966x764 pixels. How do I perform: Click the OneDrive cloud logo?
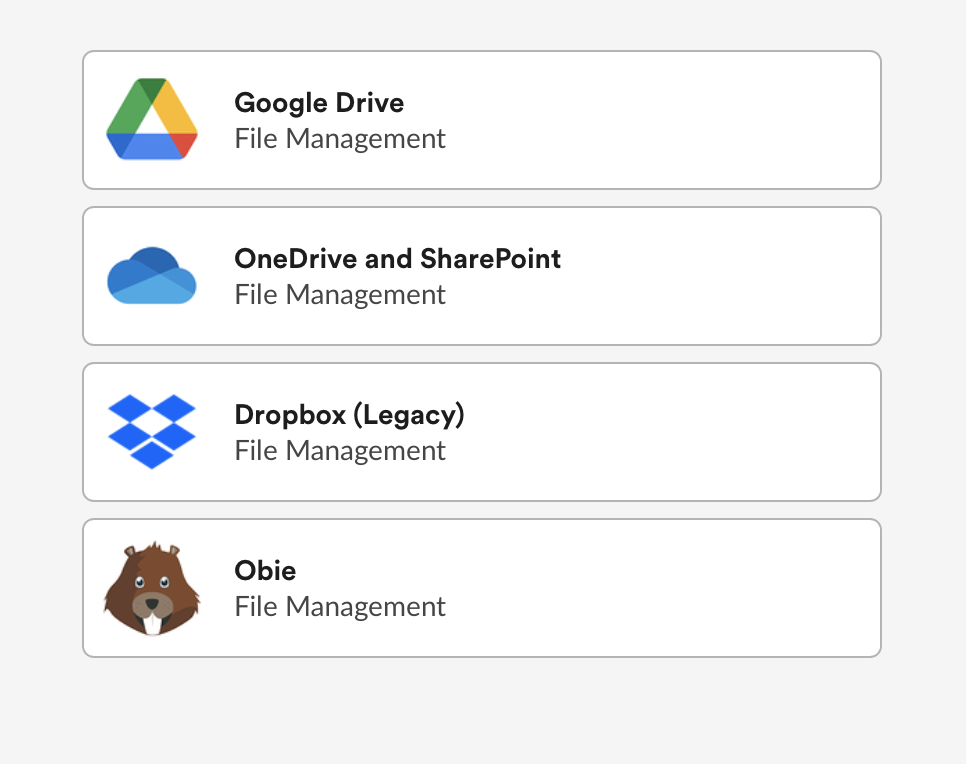(x=152, y=275)
